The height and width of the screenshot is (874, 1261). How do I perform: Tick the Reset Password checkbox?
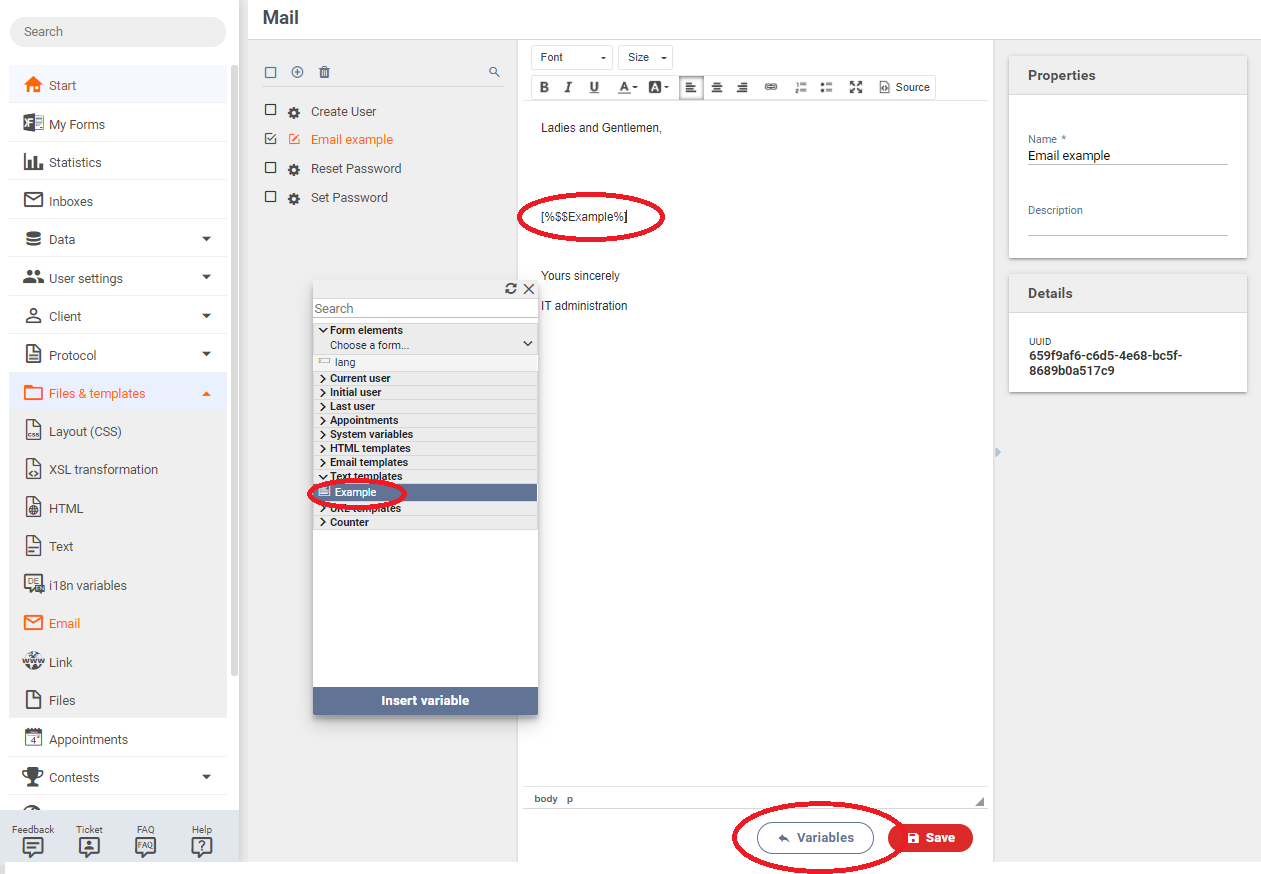(x=271, y=168)
